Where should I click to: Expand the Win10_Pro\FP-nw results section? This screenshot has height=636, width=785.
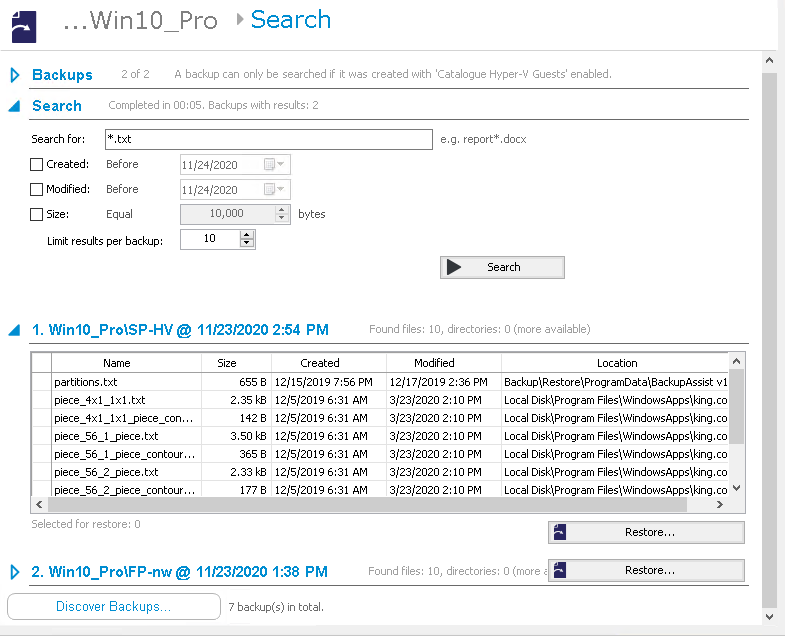tap(15, 572)
